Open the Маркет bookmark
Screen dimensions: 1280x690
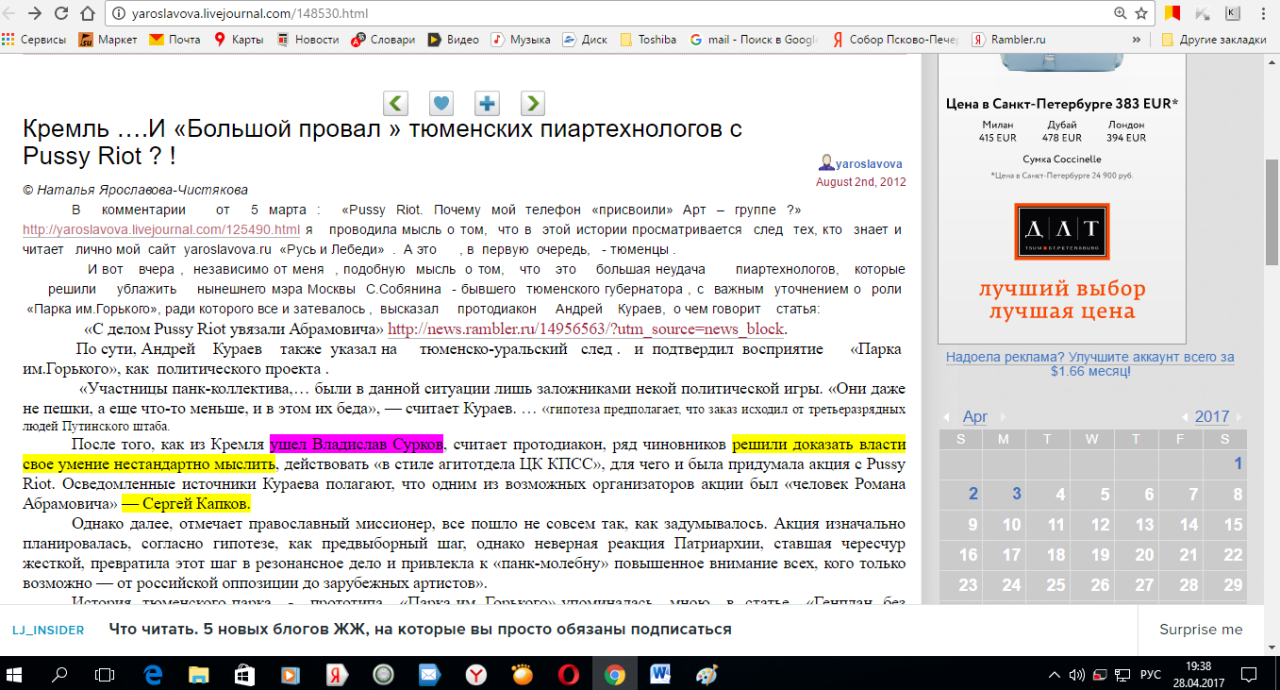[x=109, y=40]
